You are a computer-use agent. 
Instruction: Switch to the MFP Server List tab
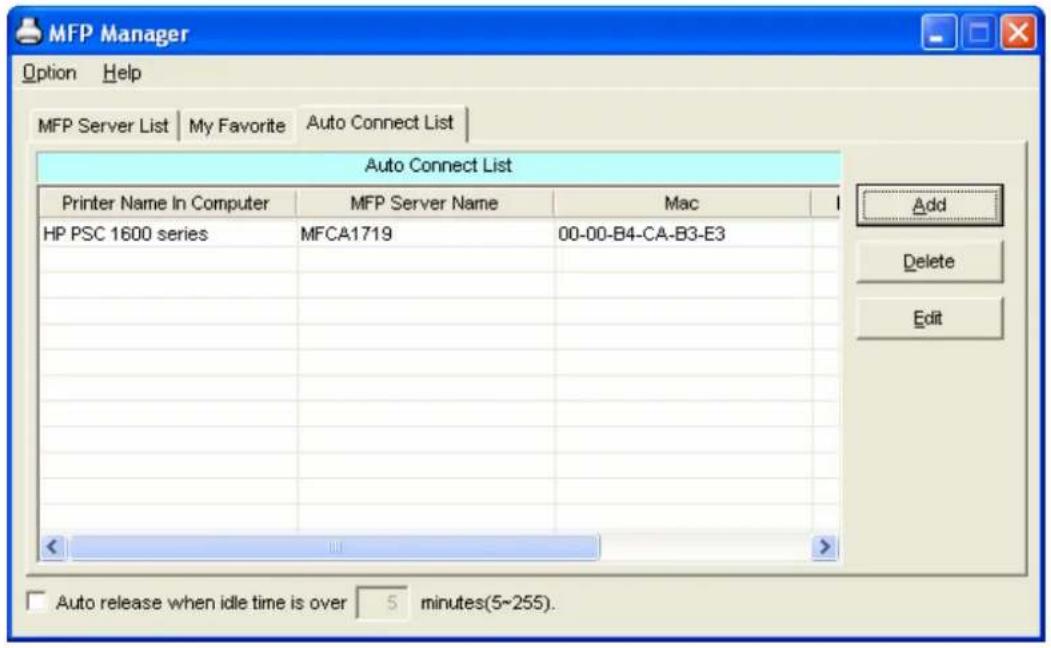pos(103,125)
